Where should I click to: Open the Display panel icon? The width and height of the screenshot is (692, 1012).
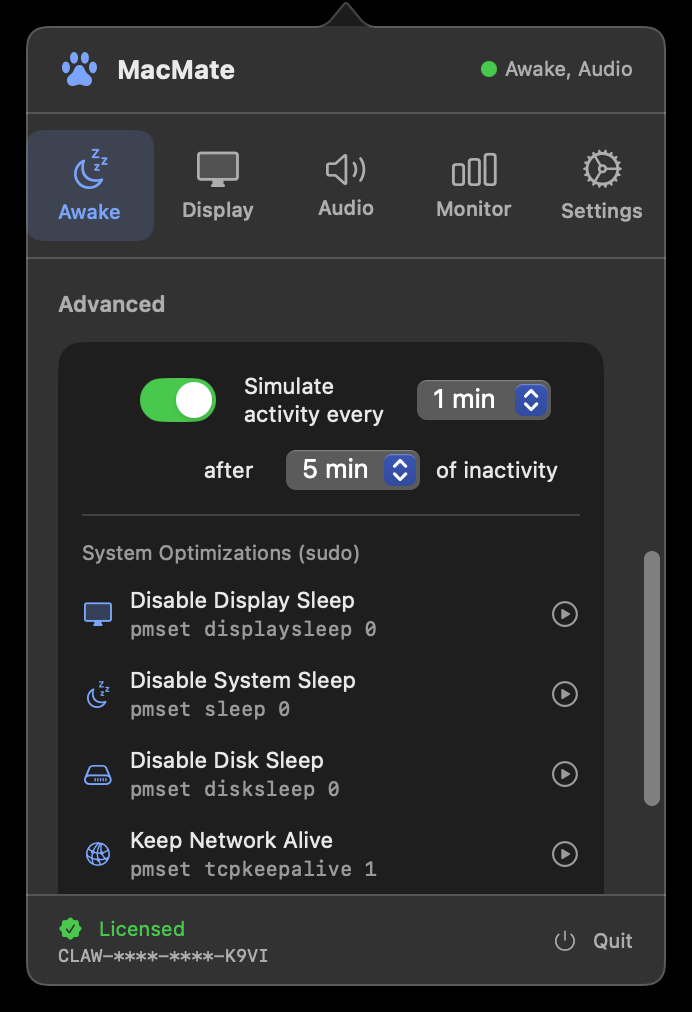pyautogui.click(x=218, y=168)
